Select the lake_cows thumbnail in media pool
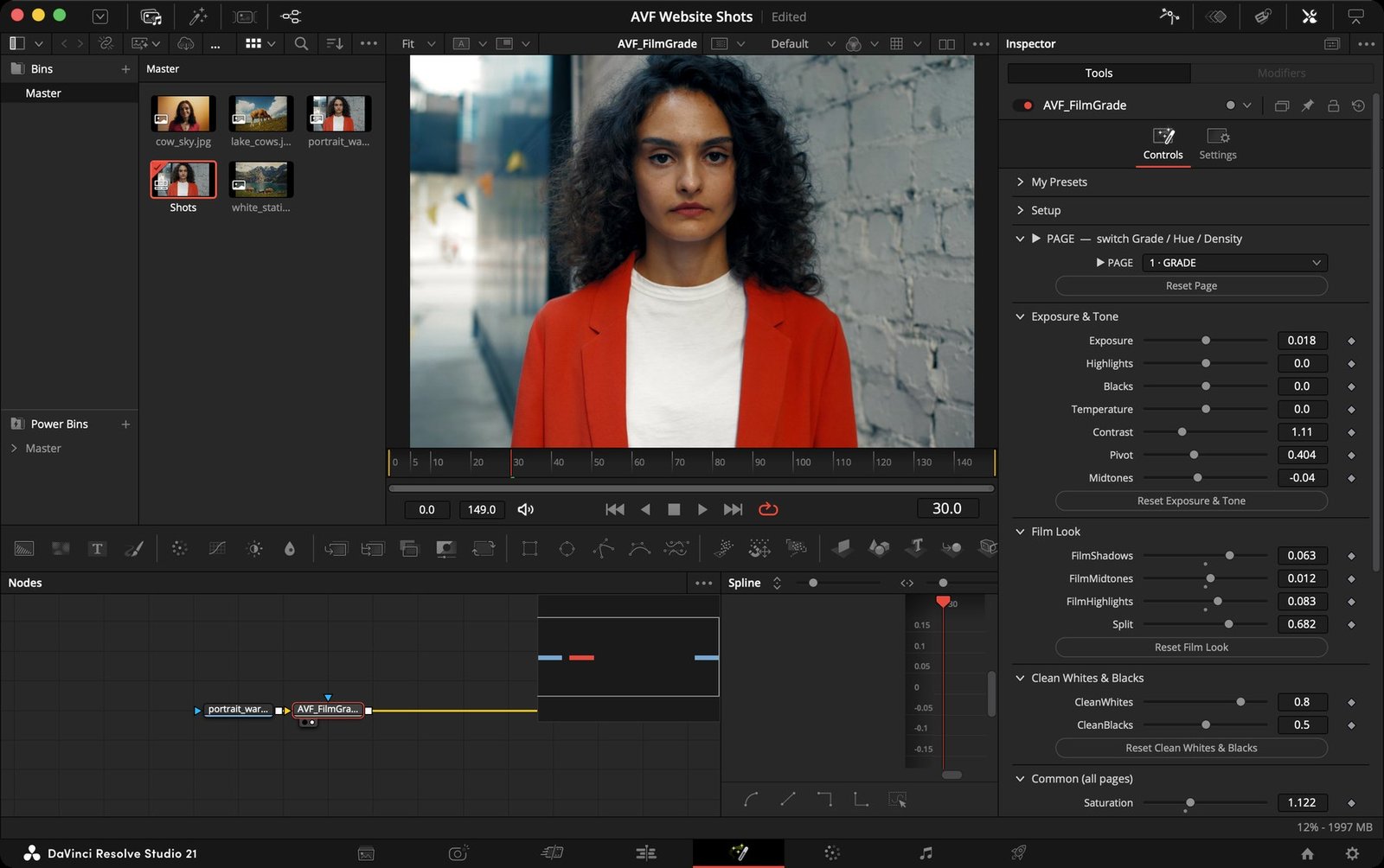Viewport: 1384px width, 868px height. pos(260,113)
